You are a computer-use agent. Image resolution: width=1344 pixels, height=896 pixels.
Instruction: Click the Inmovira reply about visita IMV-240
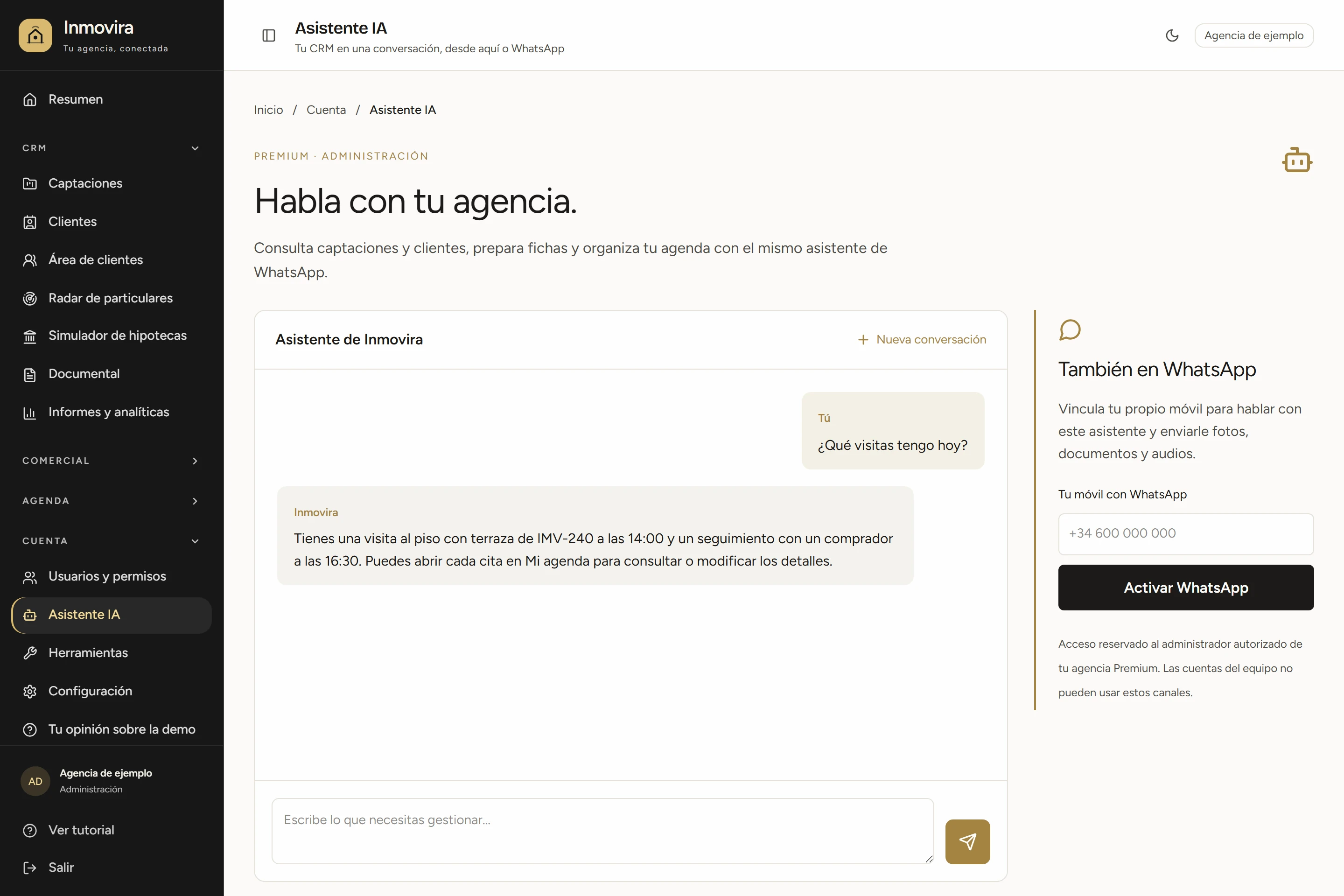[x=595, y=535]
